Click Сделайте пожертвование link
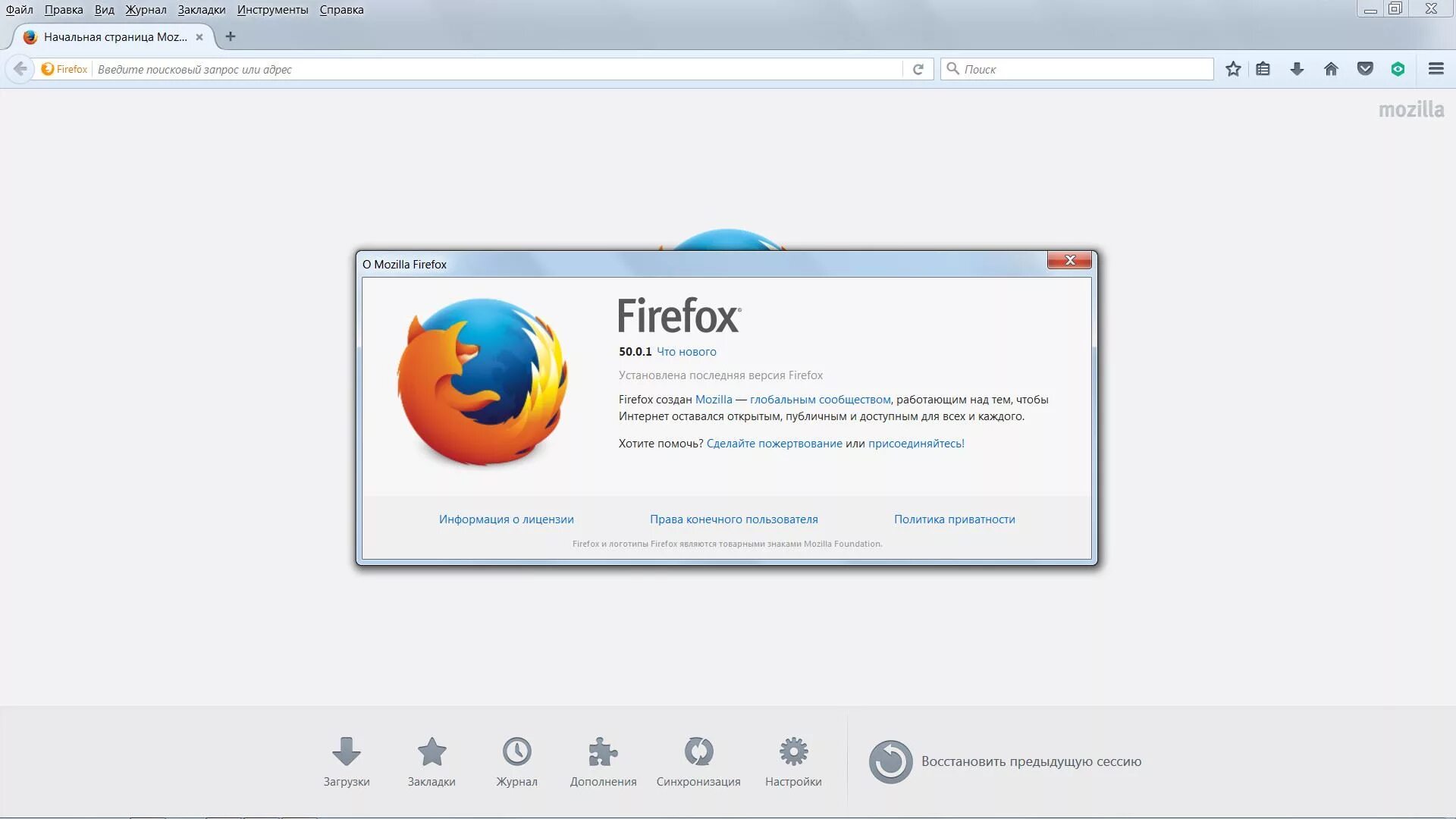 click(x=774, y=444)
